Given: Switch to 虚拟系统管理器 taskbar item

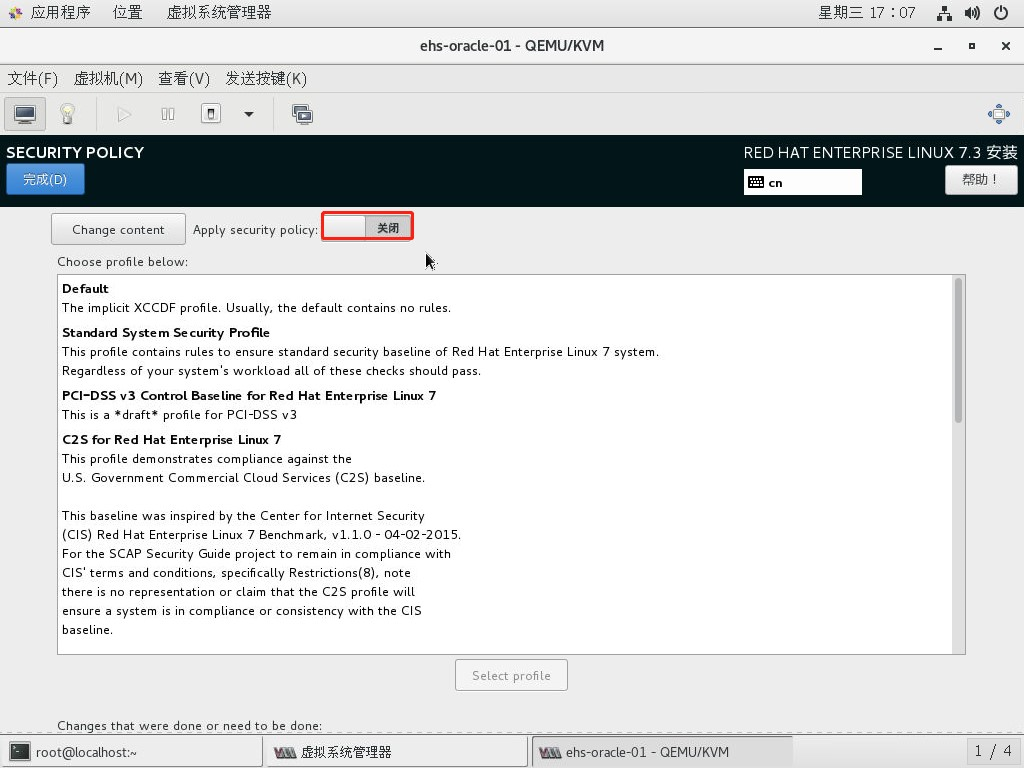Looking at the screenshot, I should [x=396, y=752].
